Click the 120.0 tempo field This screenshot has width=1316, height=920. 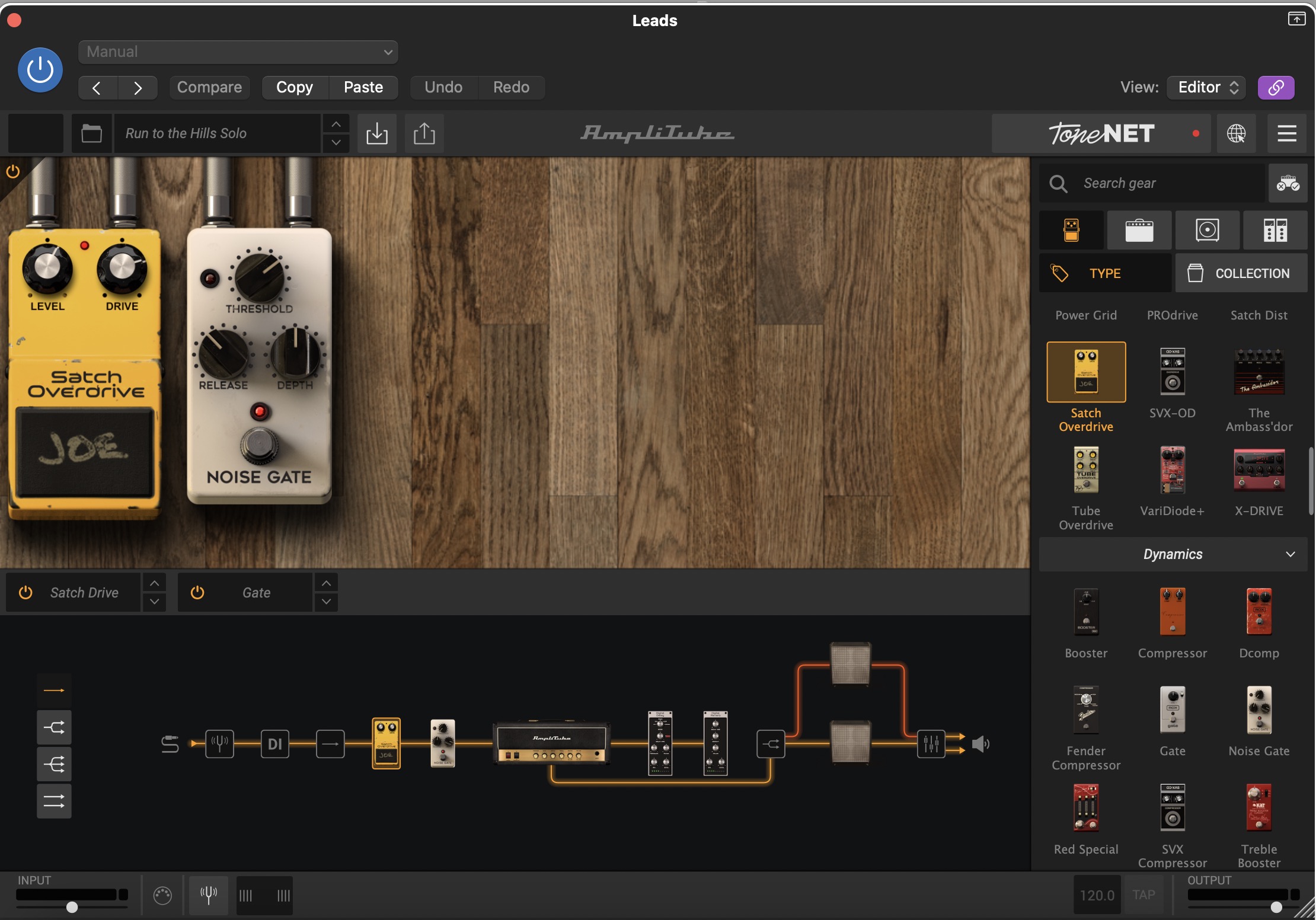(1097, 895)
